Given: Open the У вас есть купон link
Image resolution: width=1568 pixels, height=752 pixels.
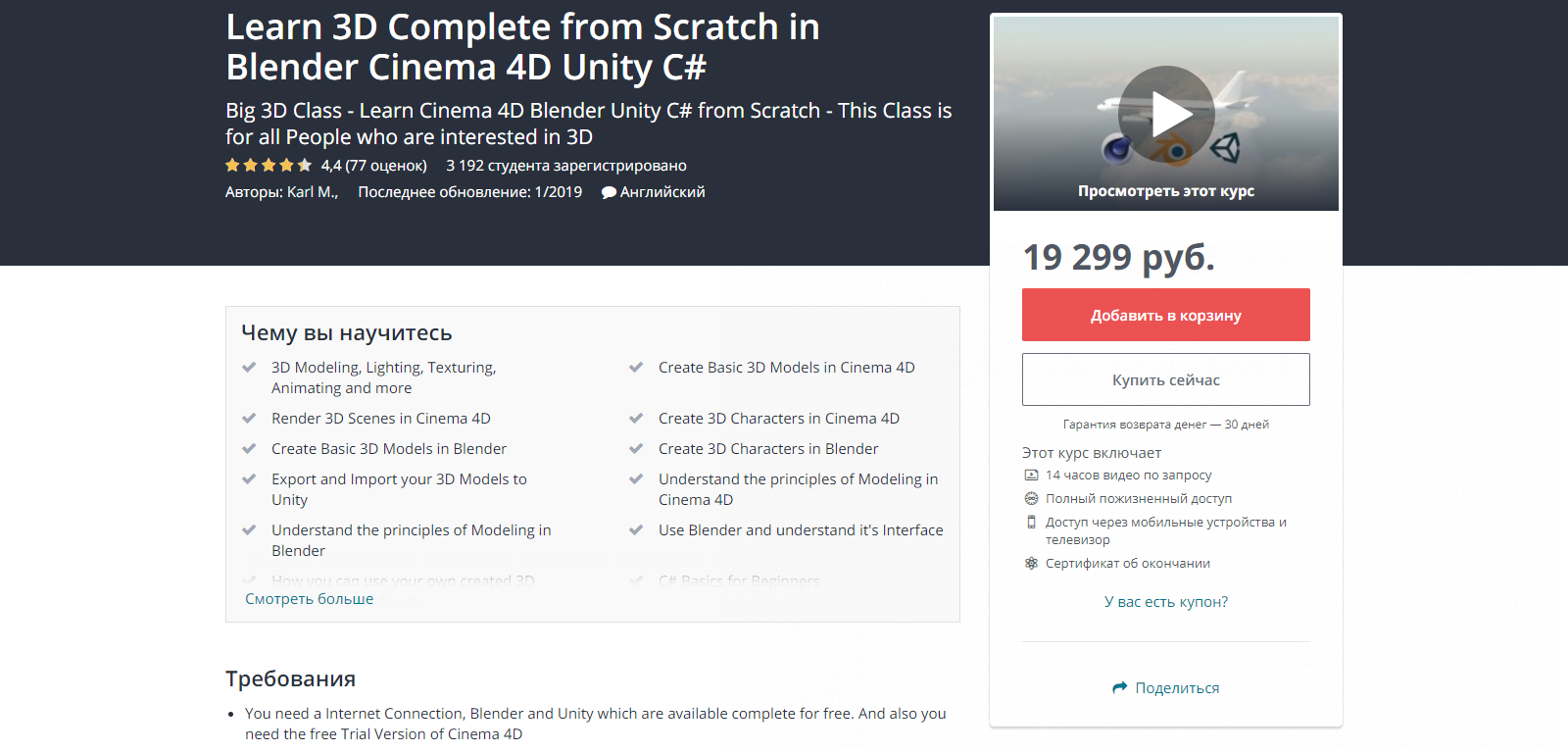Looking at the screenshot, I should pos(1165,602).
